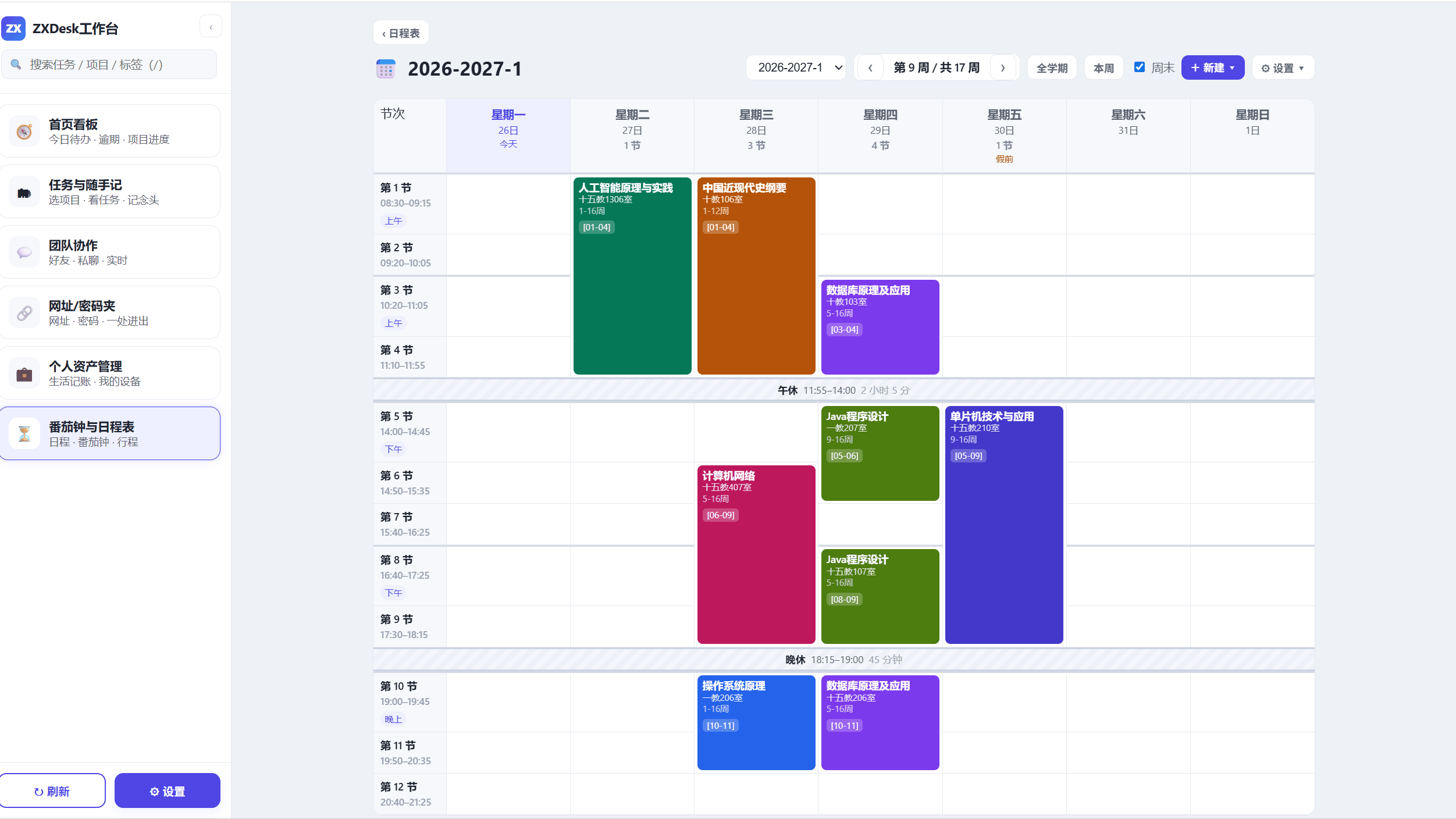
Task: Open the top-right 设置 dropdown
Action: click(1283, 67)
